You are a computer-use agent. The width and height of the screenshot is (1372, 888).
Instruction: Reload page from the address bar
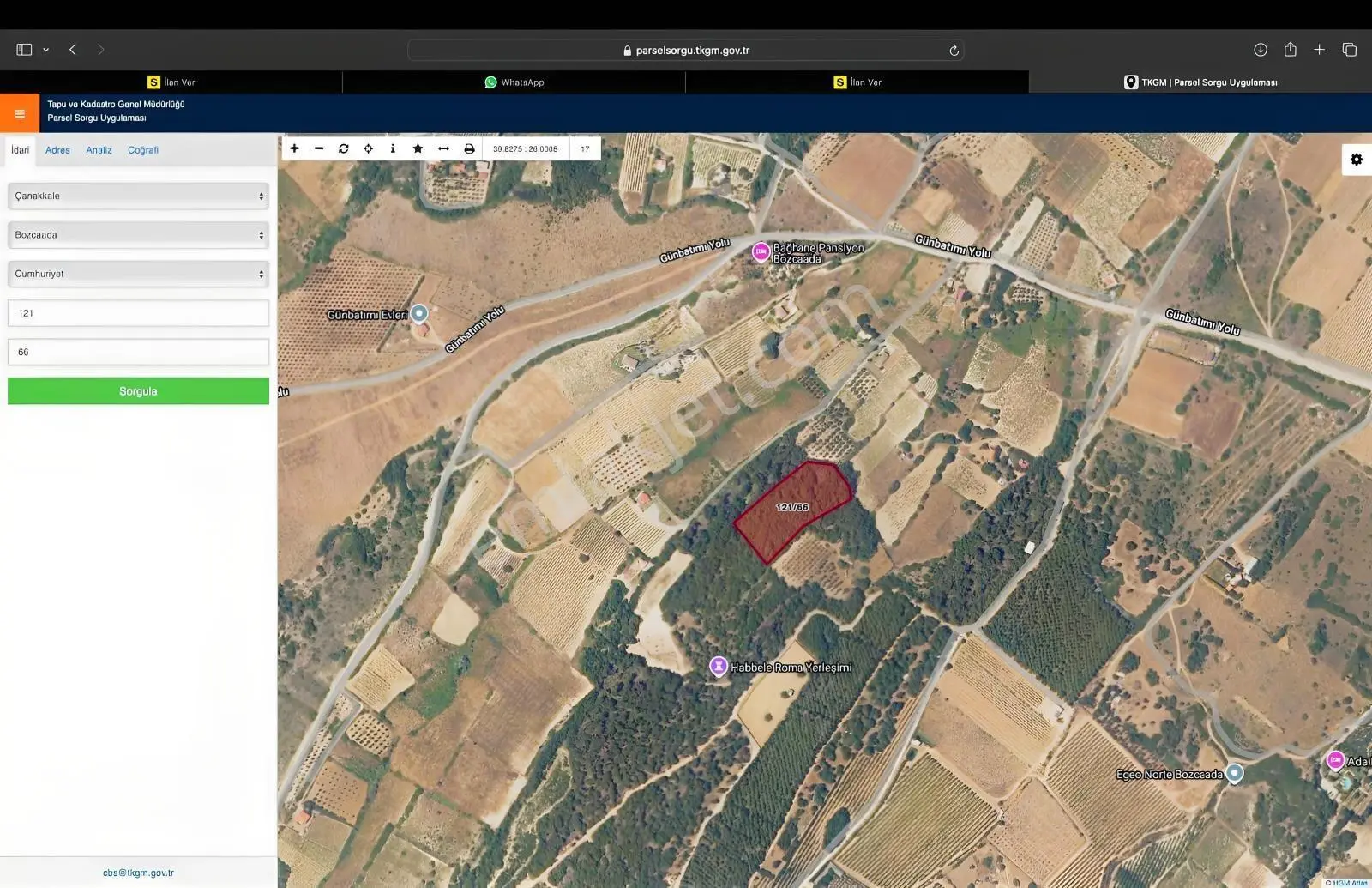(x=954, y=51)
